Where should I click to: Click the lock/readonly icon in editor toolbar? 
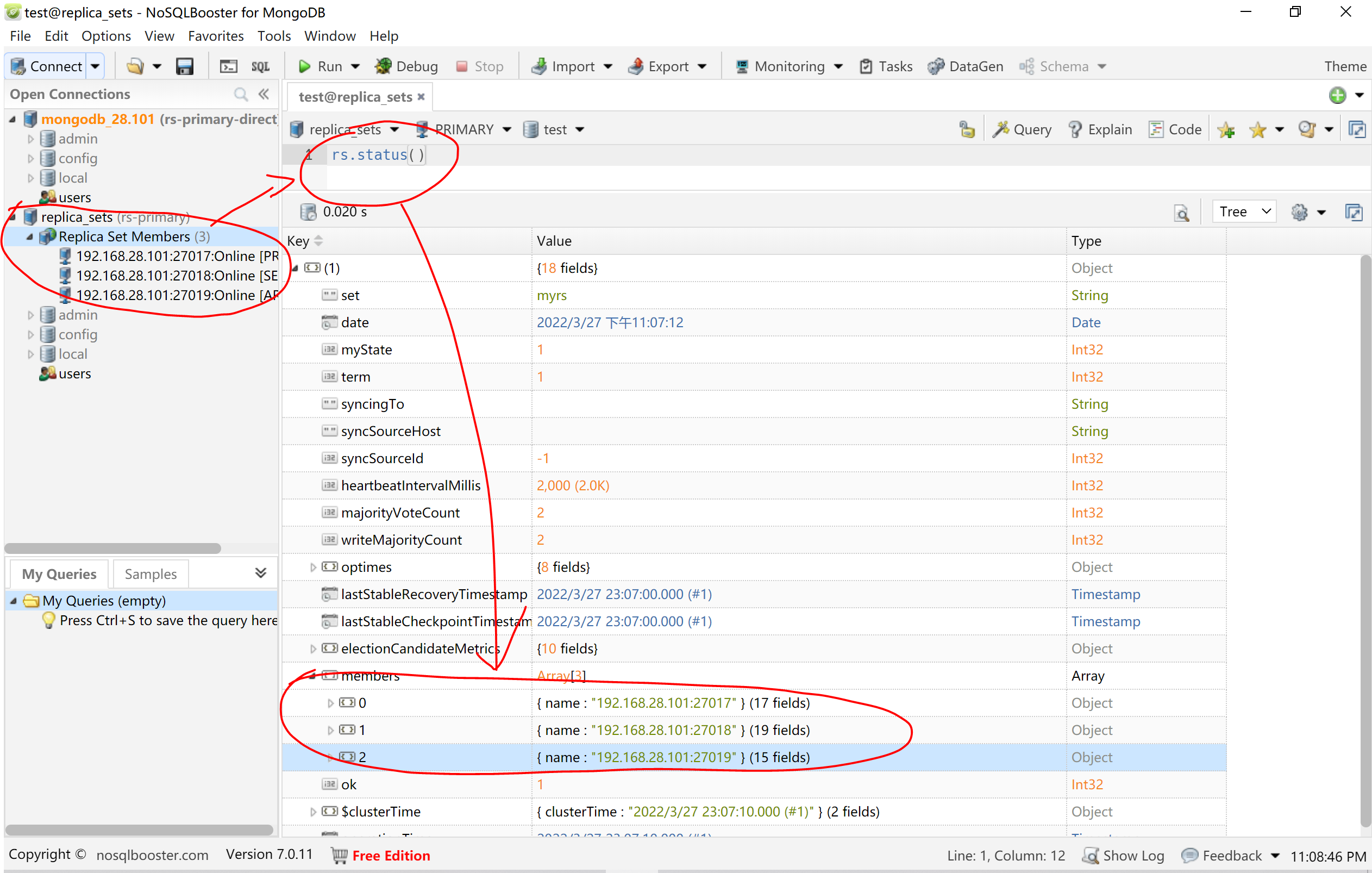click(x=967, y=130)
